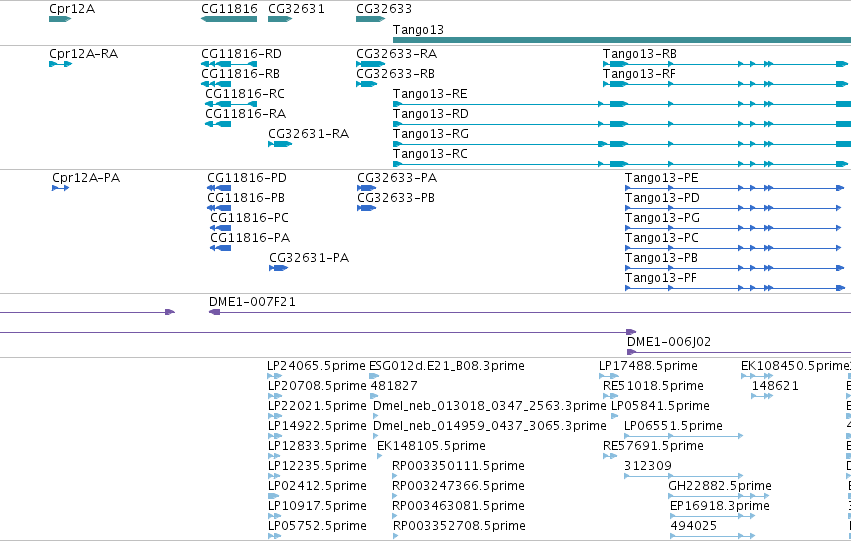The width and height of the screenshot is (851, 541).
Task: Select EST RE51018.5prime
Action: pyautogui.click(x=653, y=386)
